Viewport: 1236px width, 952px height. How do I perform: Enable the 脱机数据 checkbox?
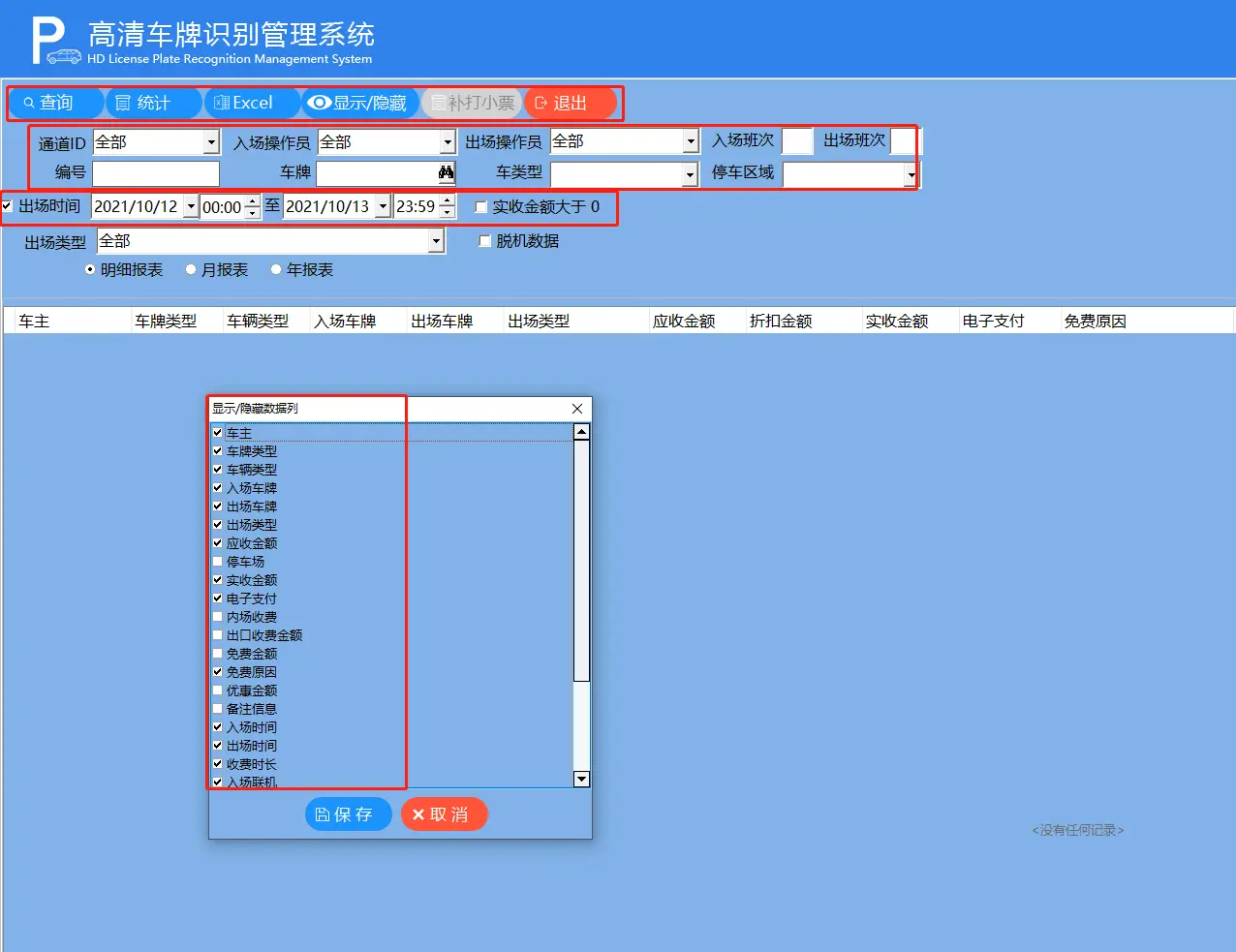coord(485,241)
